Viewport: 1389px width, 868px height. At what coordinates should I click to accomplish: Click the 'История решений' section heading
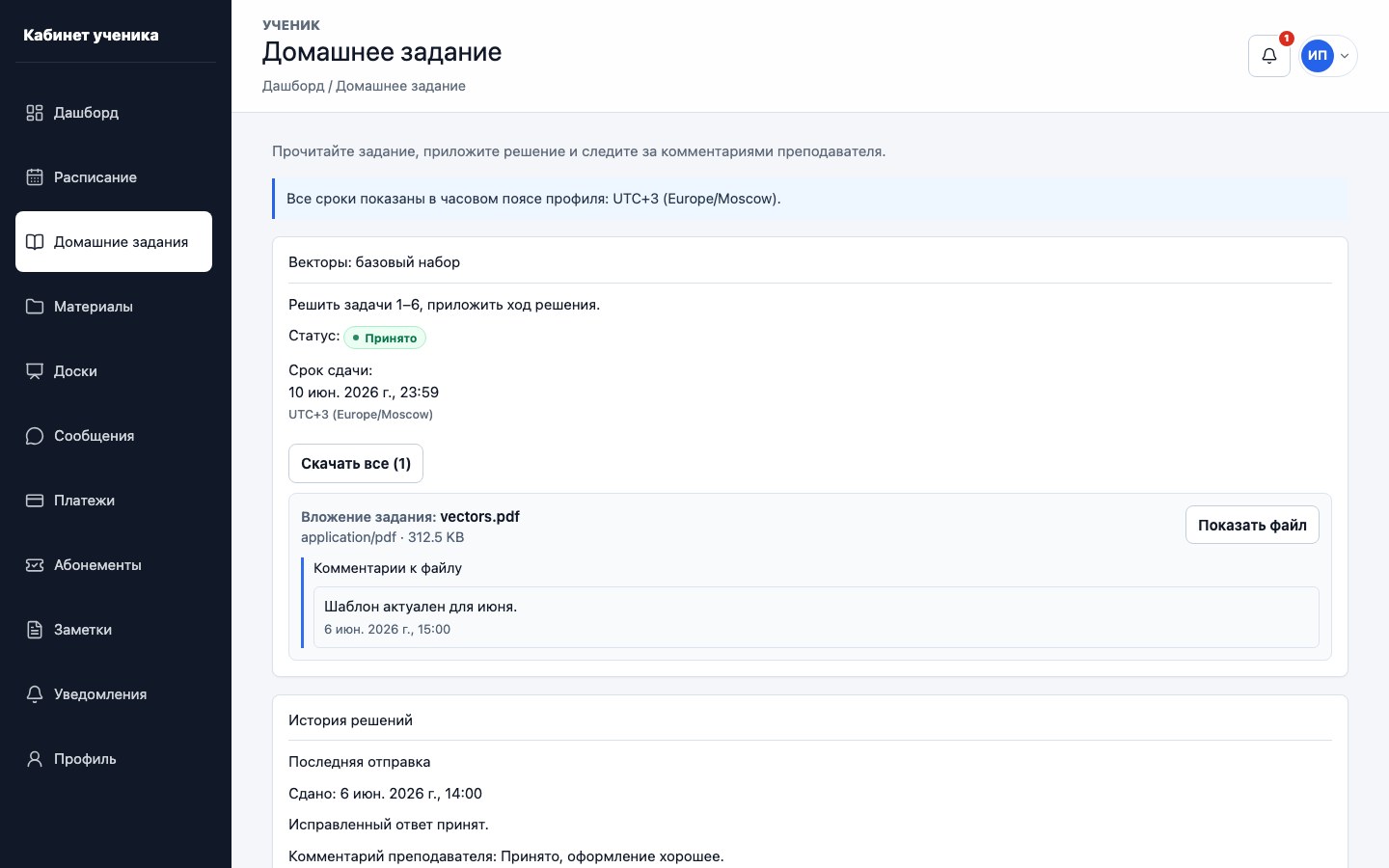pos(350,720)
